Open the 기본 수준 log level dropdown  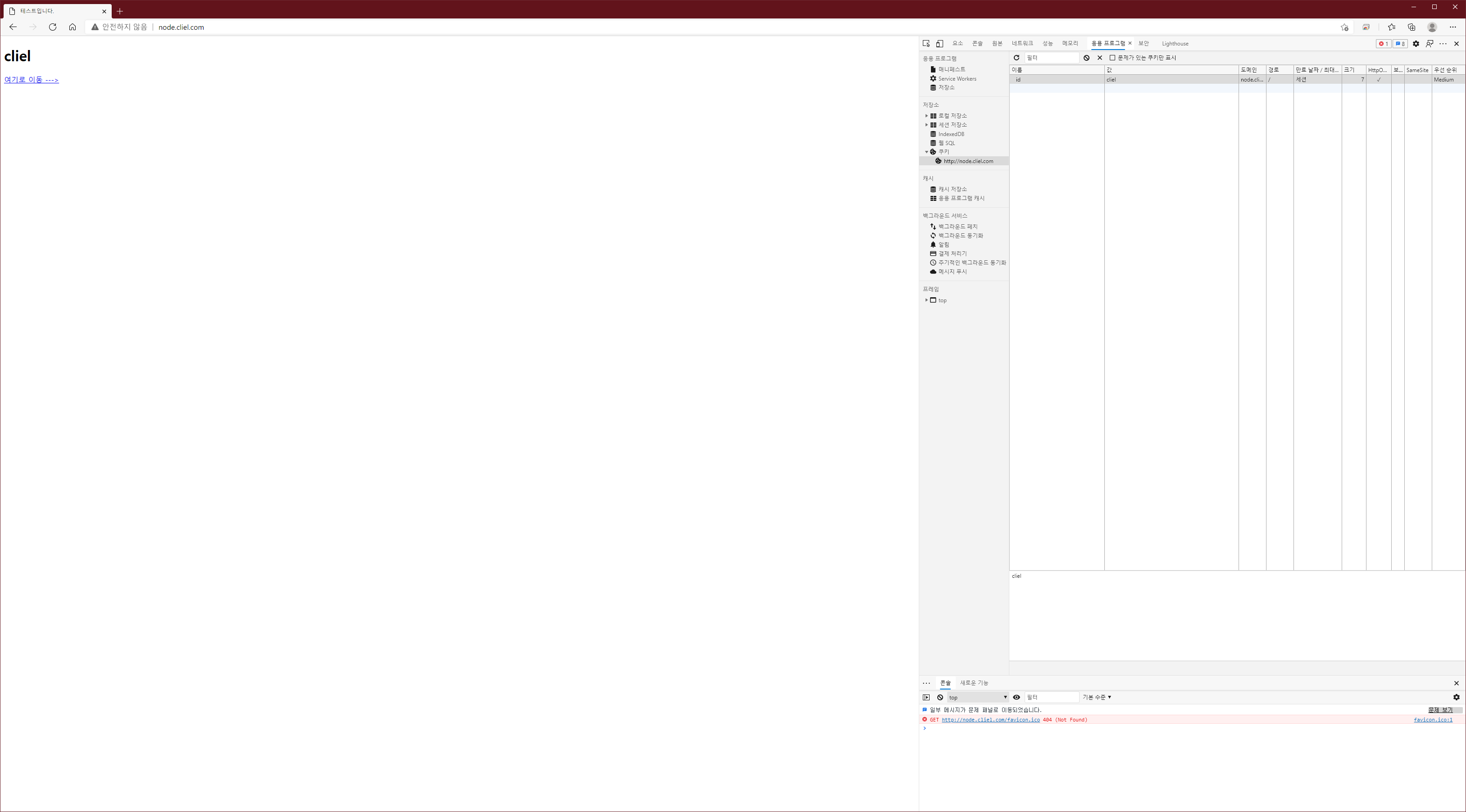(1097, 697)
